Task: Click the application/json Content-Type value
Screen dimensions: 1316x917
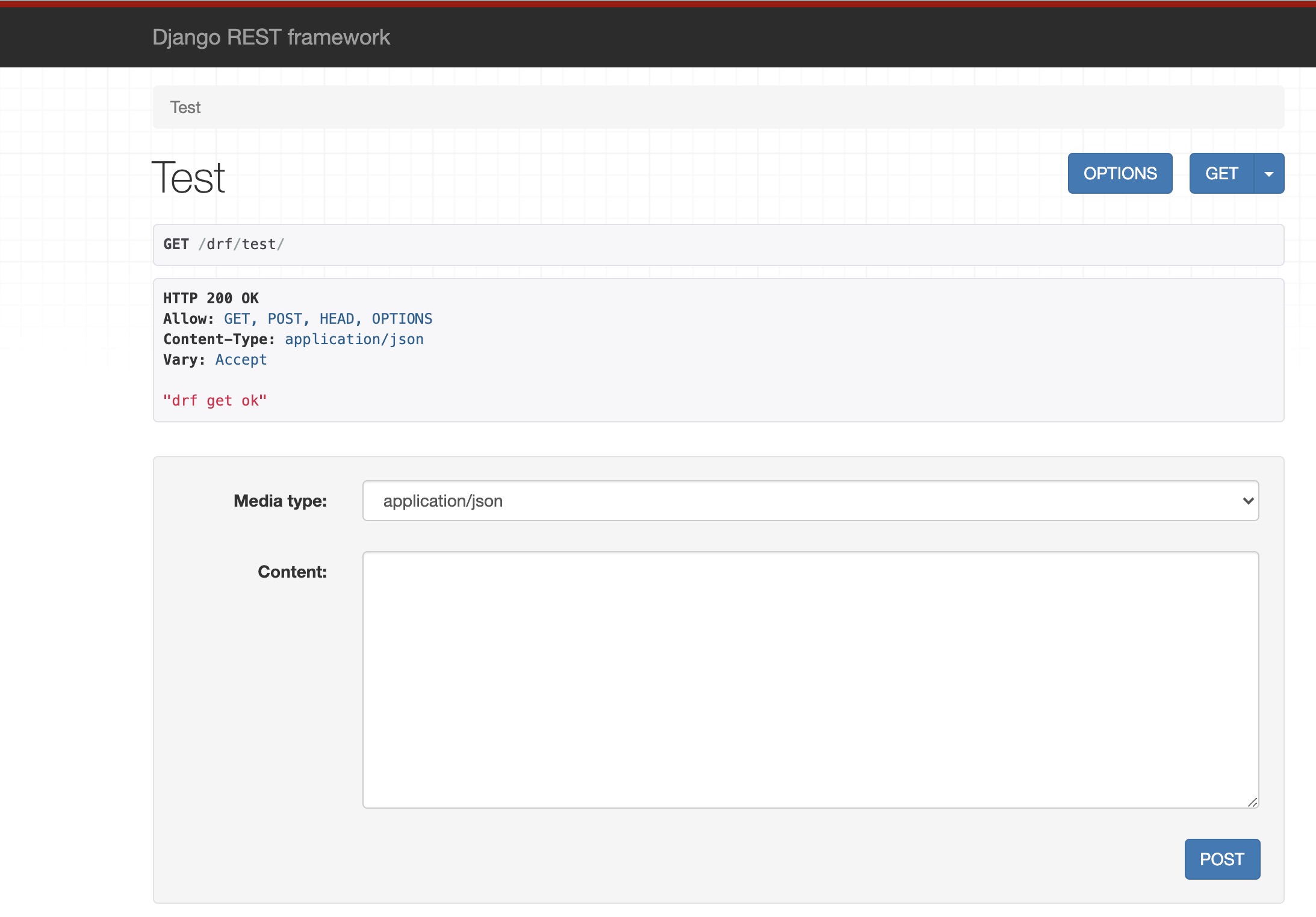Action: point(354,339)
